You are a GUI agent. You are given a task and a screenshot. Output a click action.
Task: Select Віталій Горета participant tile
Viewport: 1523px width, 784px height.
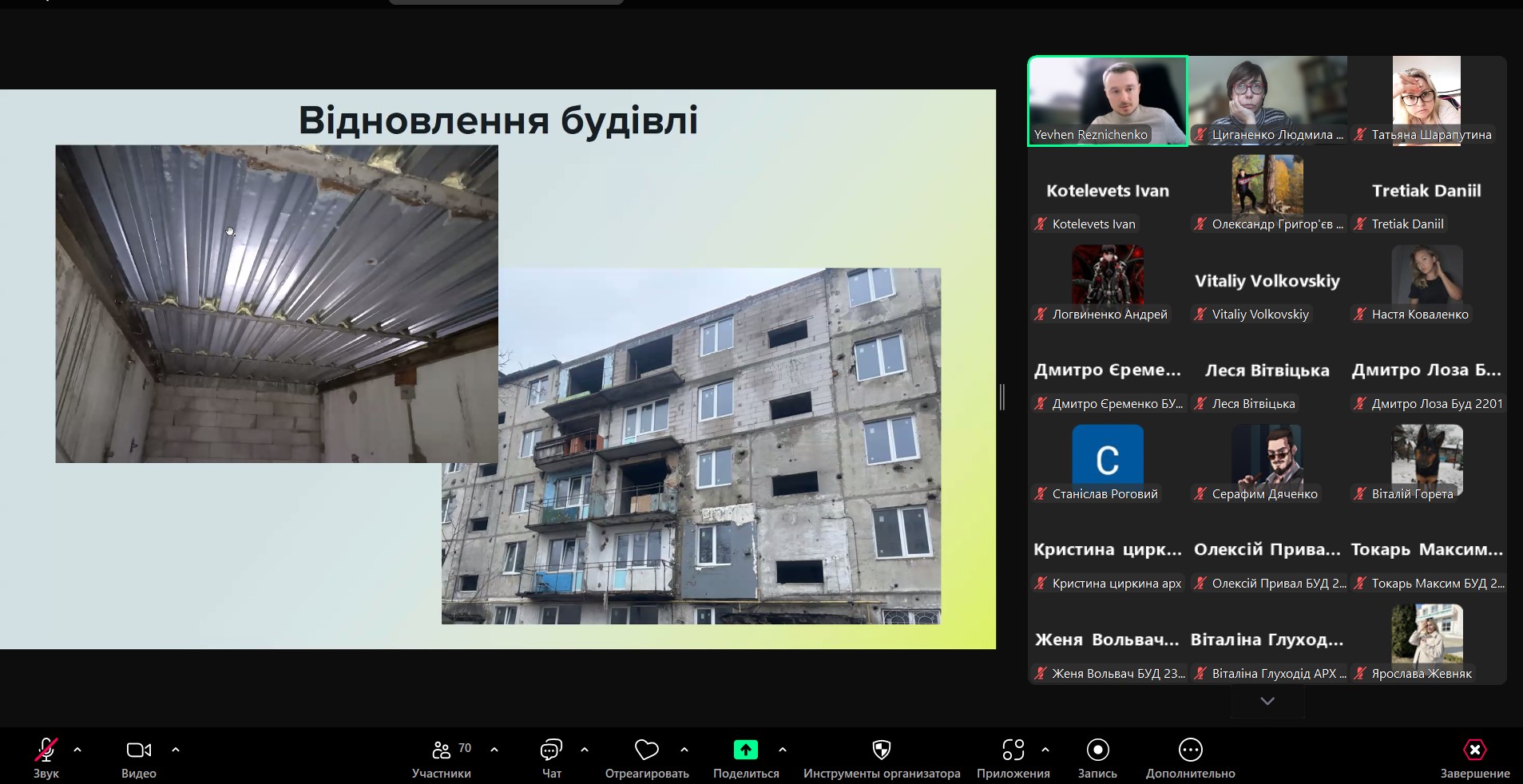point(1427,461)
